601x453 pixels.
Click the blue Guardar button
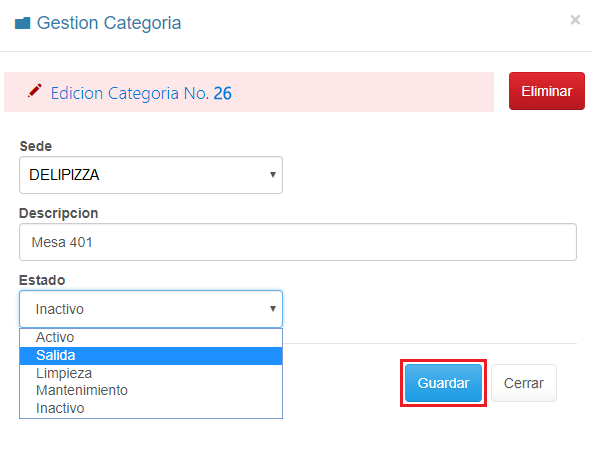point(443,383)
